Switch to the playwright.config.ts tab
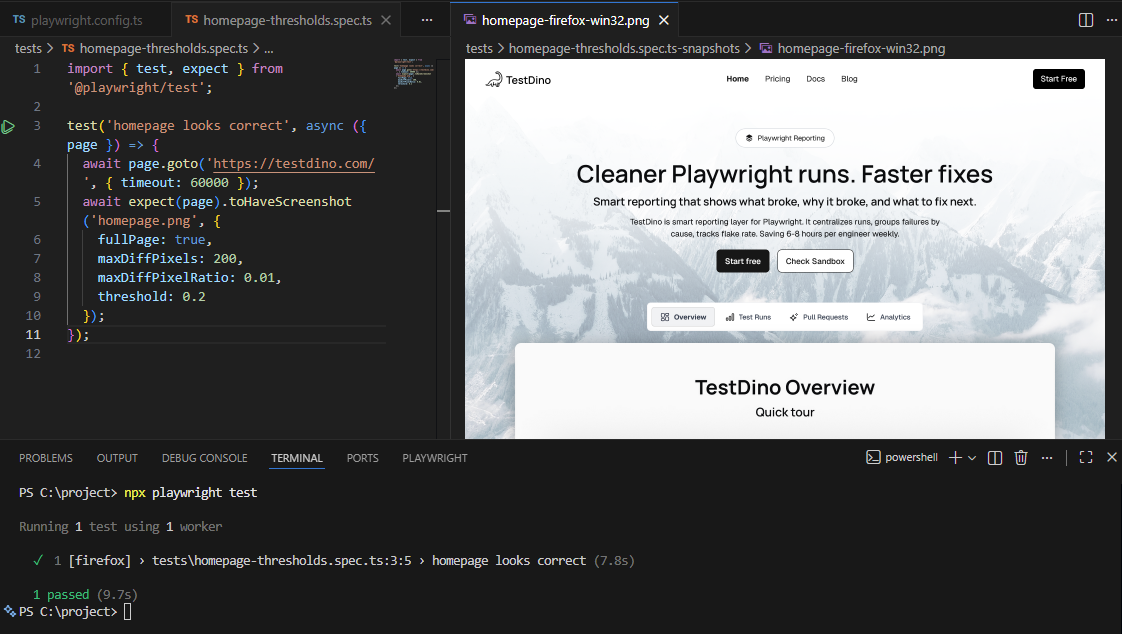1122x634 pixels. (x=79, y=20)
